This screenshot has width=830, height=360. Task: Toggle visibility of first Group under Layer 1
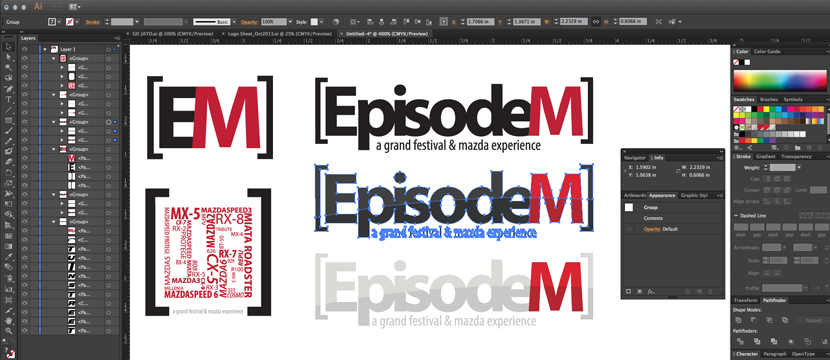(x=24, y=58)
